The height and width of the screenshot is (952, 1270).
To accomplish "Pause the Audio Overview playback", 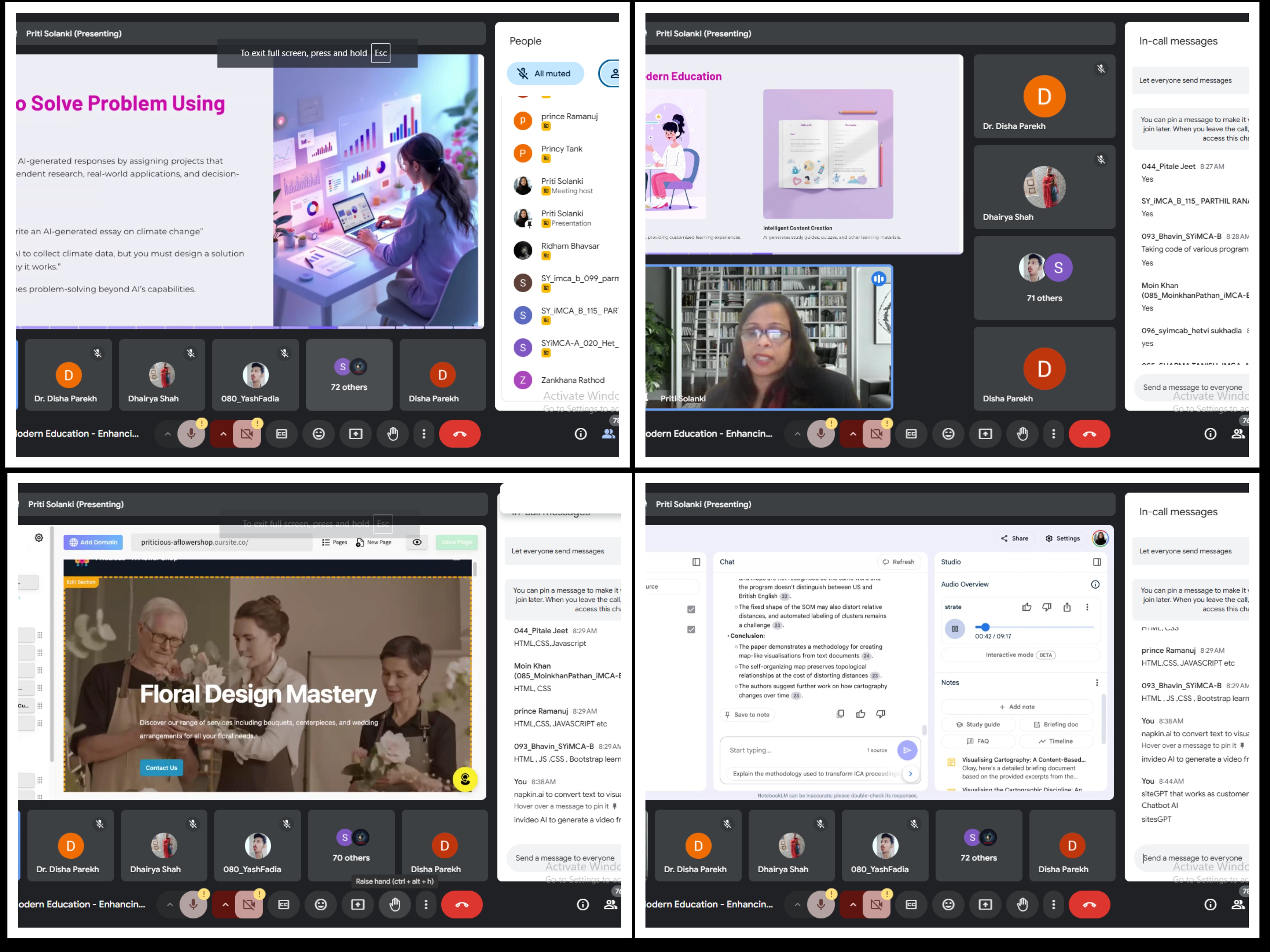I will click(955, 628).
